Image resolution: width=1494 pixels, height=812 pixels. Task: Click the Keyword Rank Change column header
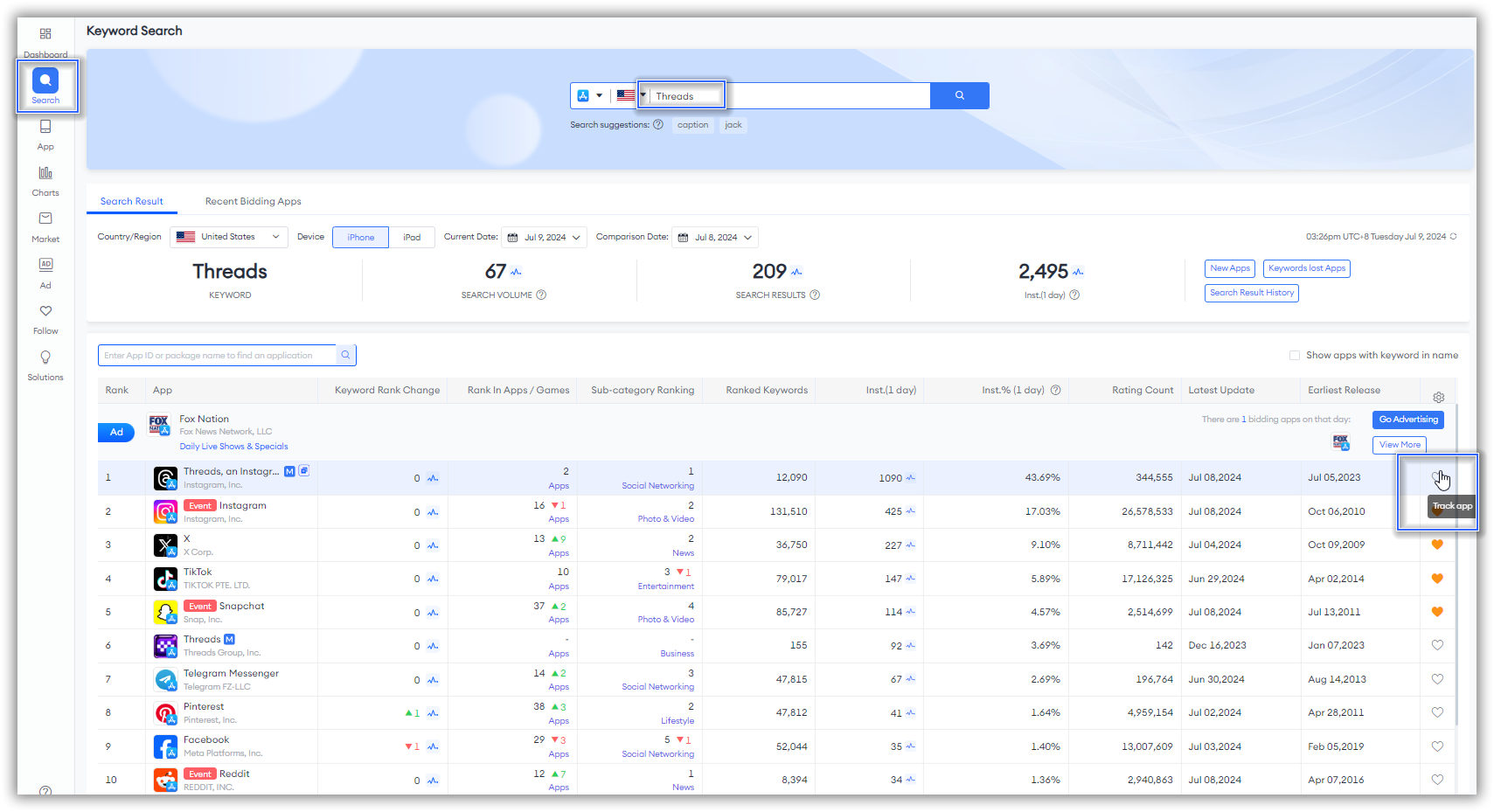pyautogui.click(x=387, y=390)
